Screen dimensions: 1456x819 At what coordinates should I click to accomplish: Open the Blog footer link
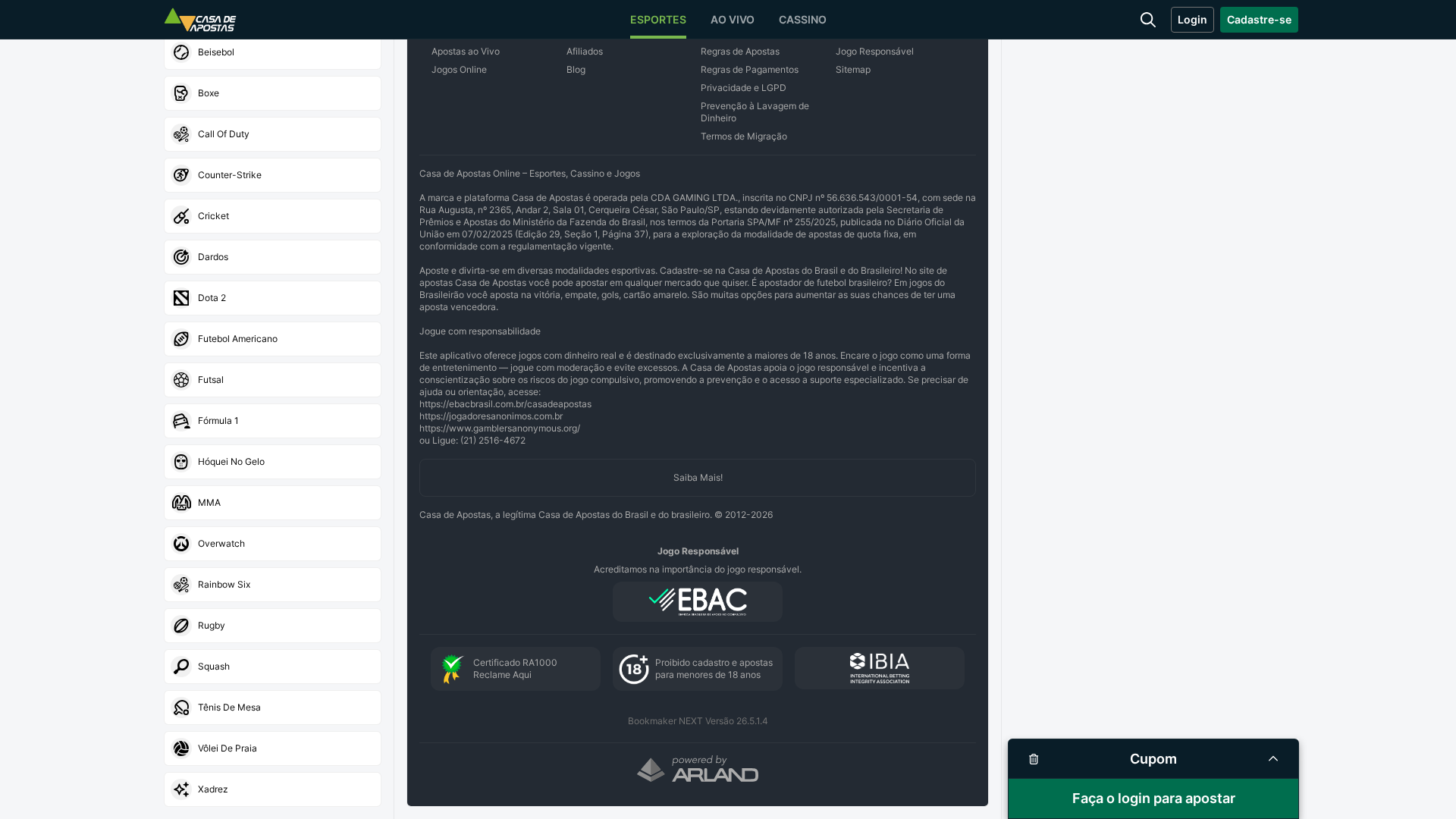(x=576, y=70)
